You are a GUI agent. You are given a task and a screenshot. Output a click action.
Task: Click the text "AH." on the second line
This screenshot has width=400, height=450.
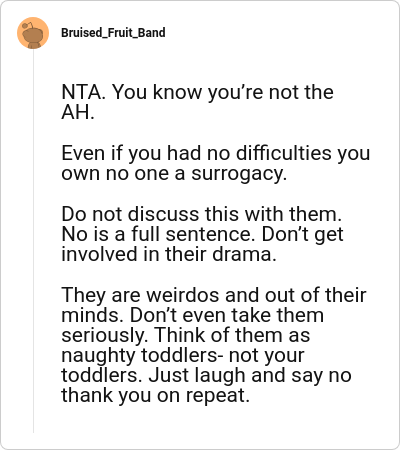click(78, 112)
